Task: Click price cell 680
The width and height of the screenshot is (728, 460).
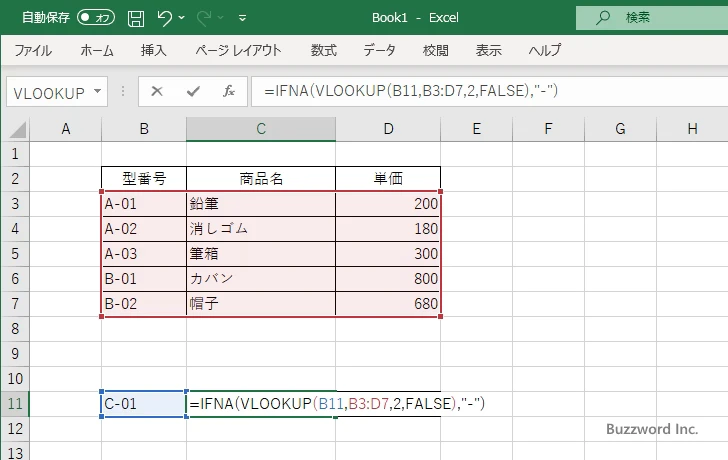Action: coord(388,304)
